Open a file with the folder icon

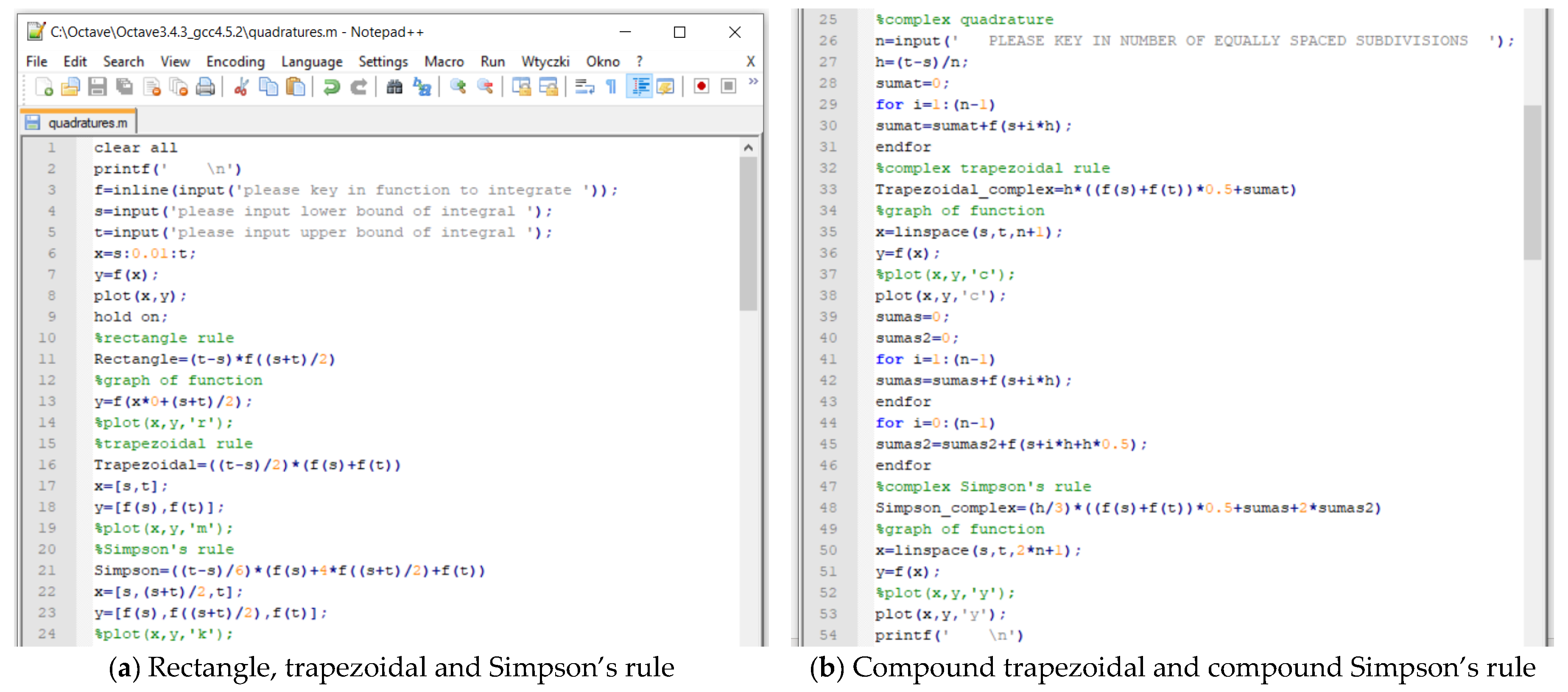70,87
